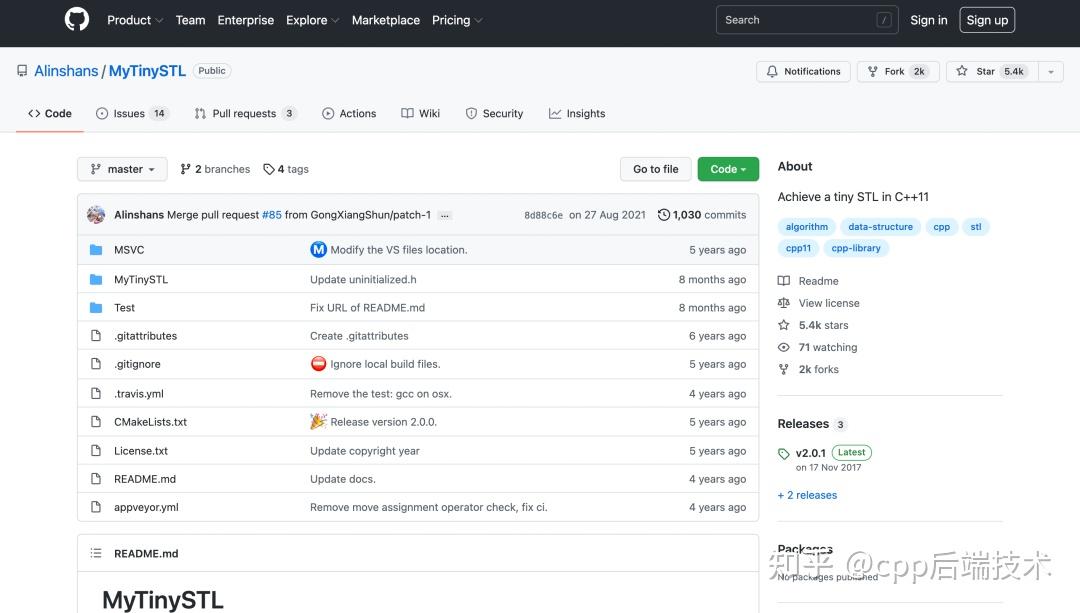This screenshot has height=613, width=1080.
Task: Open the Star list dropdown arrow
Action: (1050, 72)
